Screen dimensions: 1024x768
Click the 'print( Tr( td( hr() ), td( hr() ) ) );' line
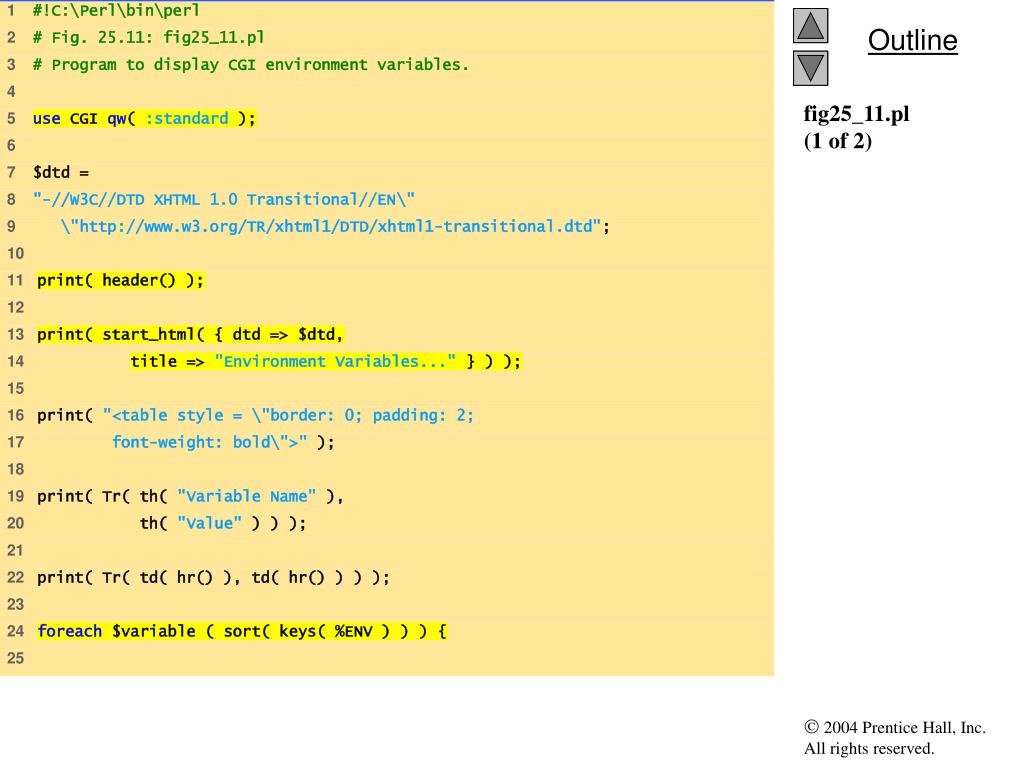pyautogui.click(x=213, y=577)
